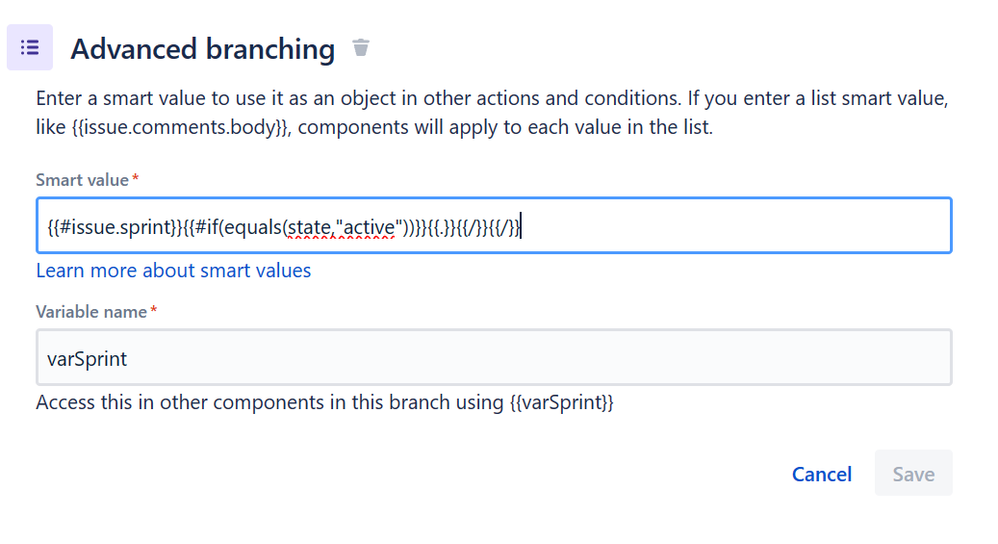
Task: Save the advanced branching configuration
Action: pos(913,473)
